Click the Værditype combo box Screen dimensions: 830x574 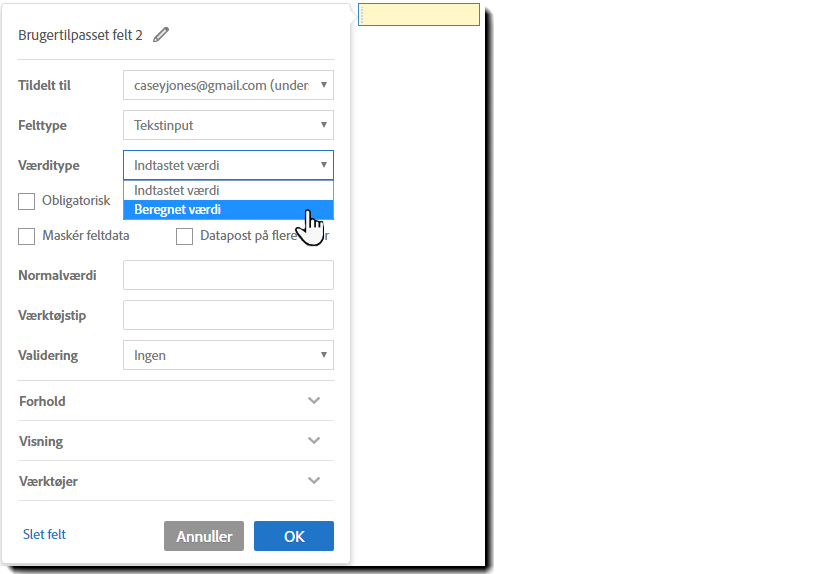pyautogui.click(x=228, y=165)
